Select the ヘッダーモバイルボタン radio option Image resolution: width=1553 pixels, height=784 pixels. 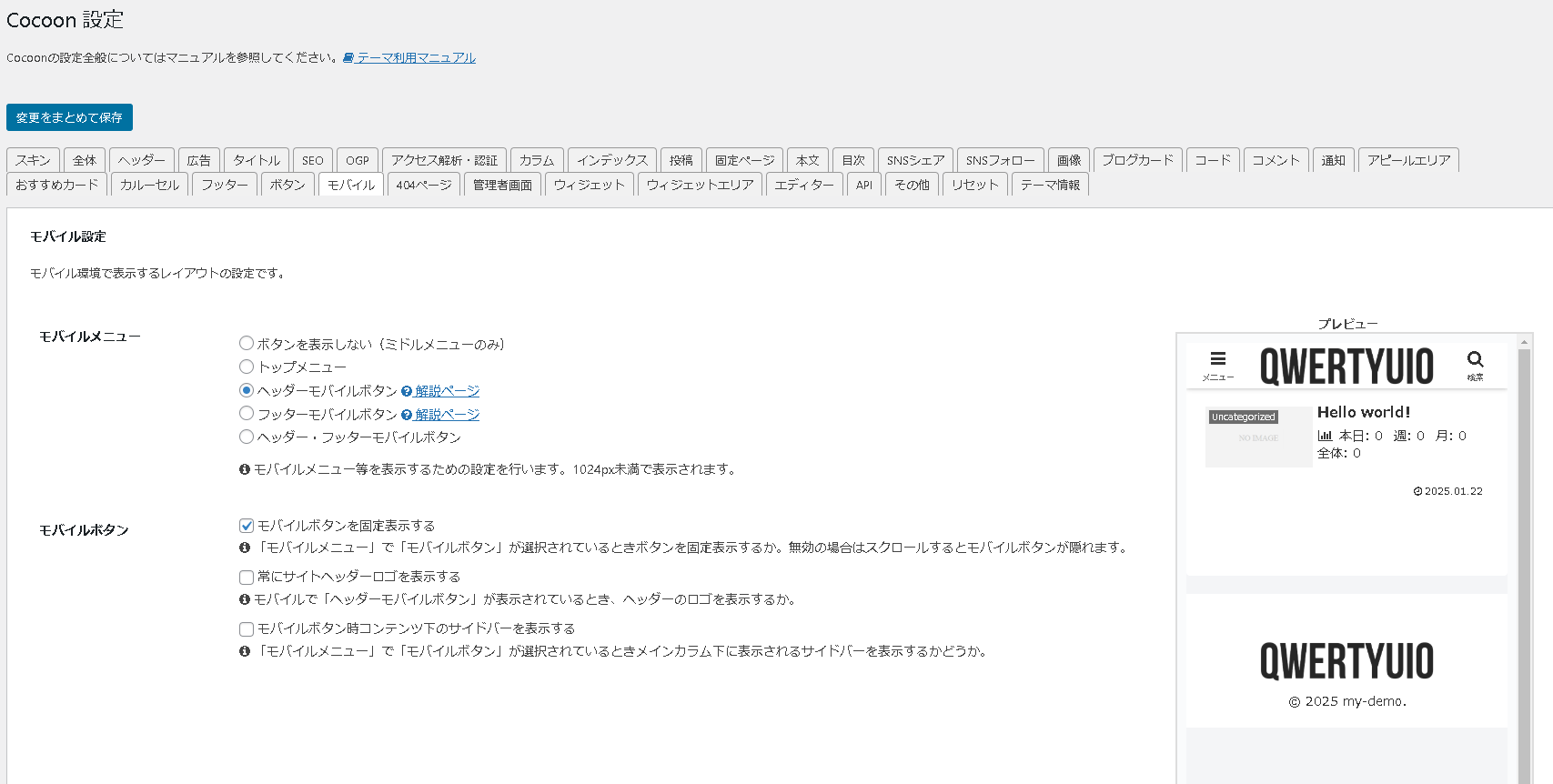tap(247, 390)
